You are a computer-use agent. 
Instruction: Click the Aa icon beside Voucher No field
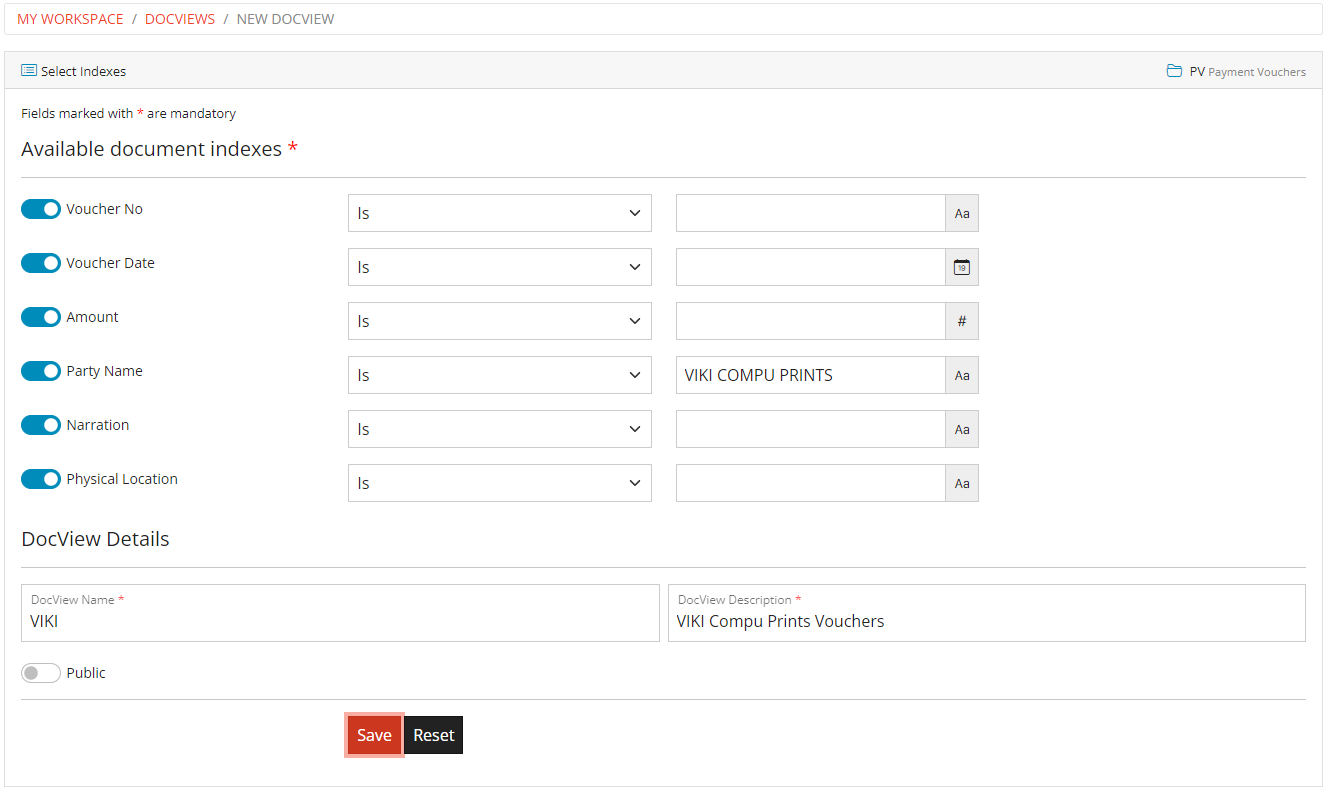(961, 213)
